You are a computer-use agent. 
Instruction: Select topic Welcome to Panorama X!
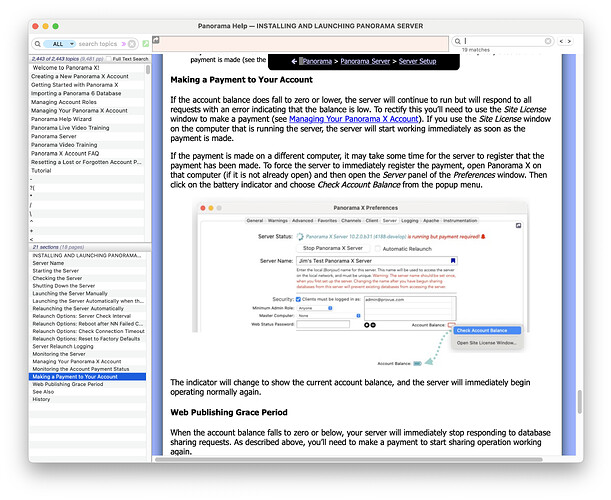[x=87, y=68]
